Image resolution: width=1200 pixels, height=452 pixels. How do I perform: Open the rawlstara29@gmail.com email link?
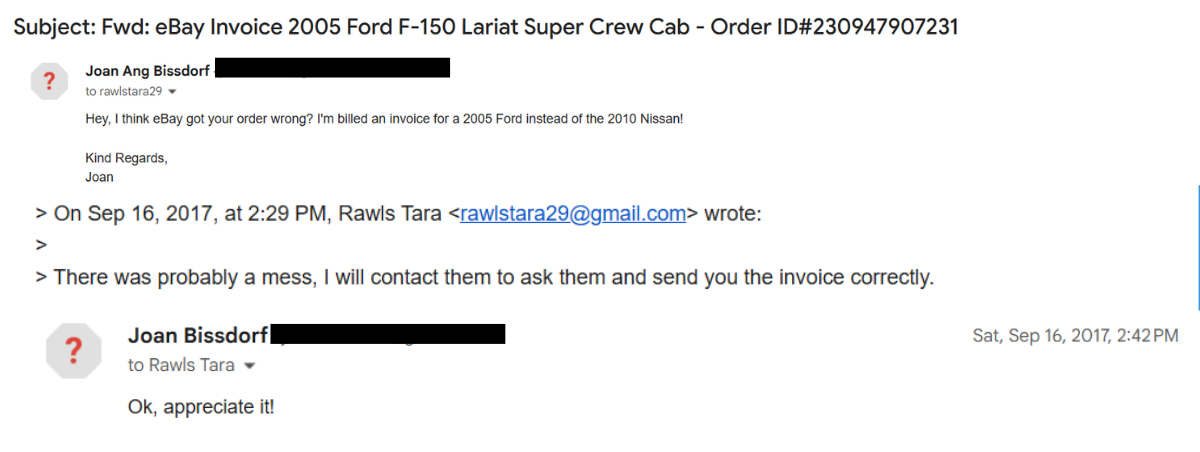click(573, 213)
